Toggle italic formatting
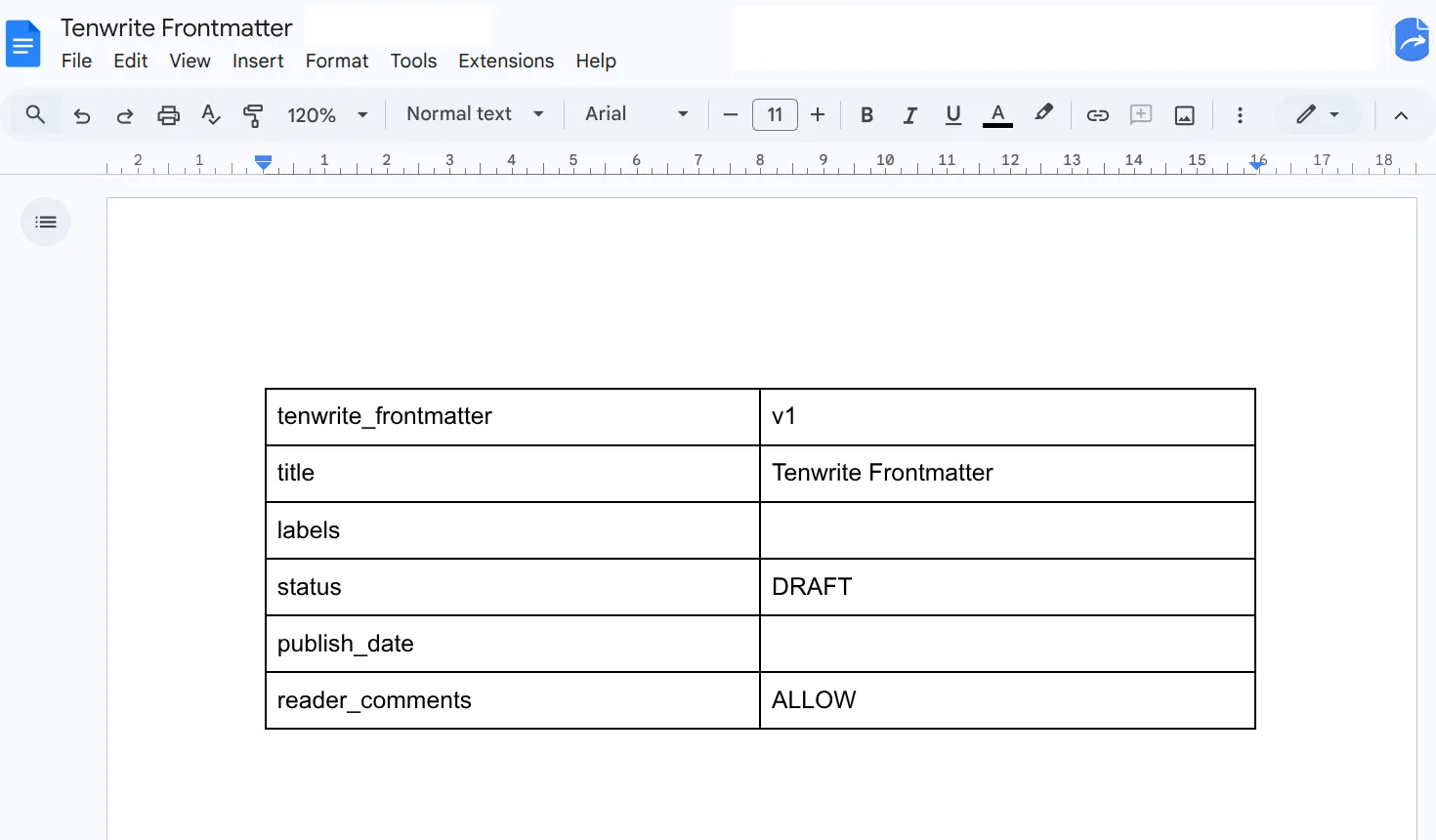Screen dimensions: 1436x840 pos(909,114)
